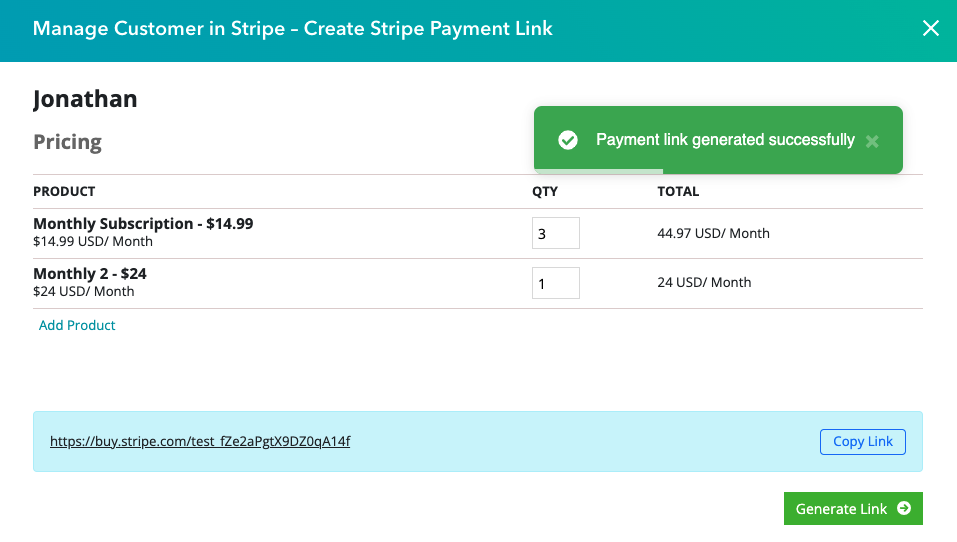This screenshot has height=542, width=957.
Task: Click the TOTAL column header
Action: pyautogui.click(x=678, y=191)
